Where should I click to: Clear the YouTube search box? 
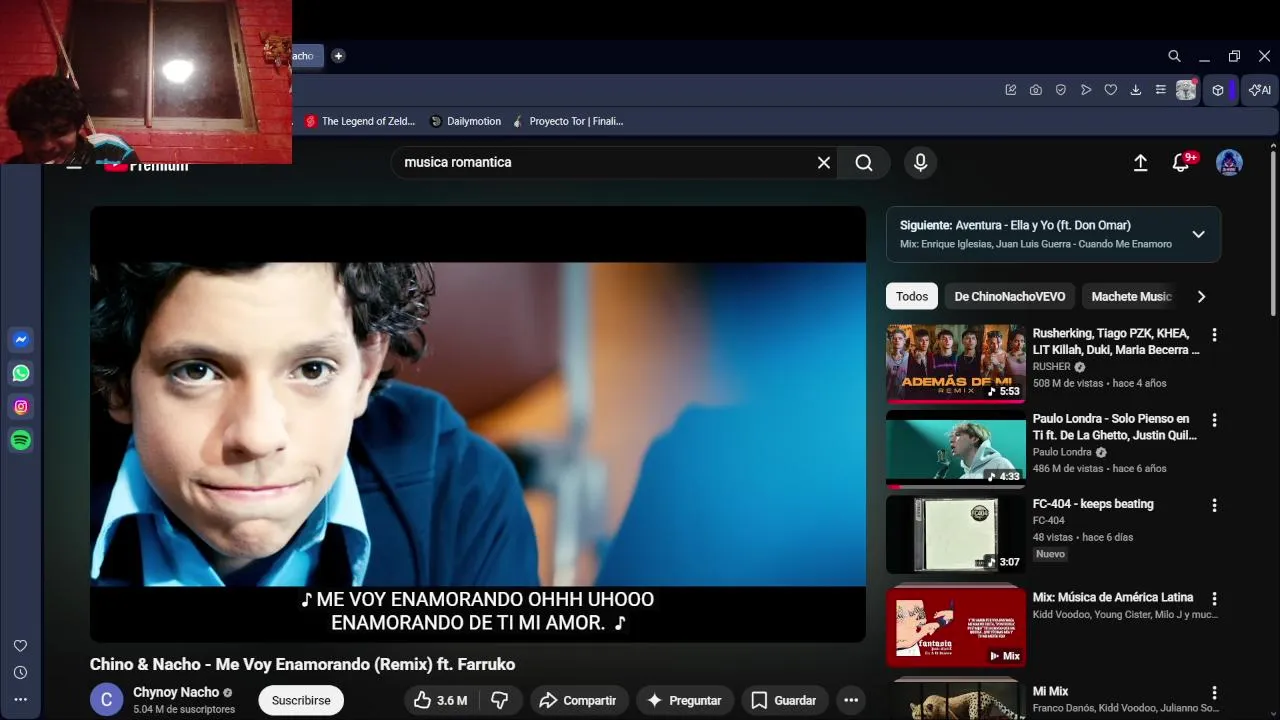pos(824,163)
